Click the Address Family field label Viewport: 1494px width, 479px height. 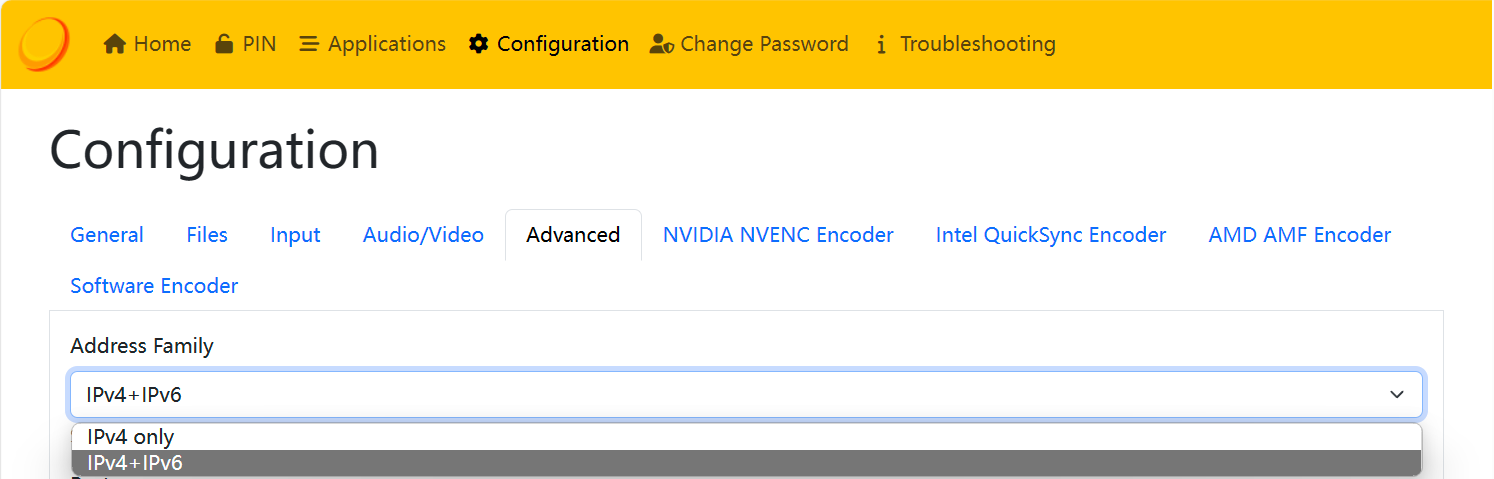[142, 346]
